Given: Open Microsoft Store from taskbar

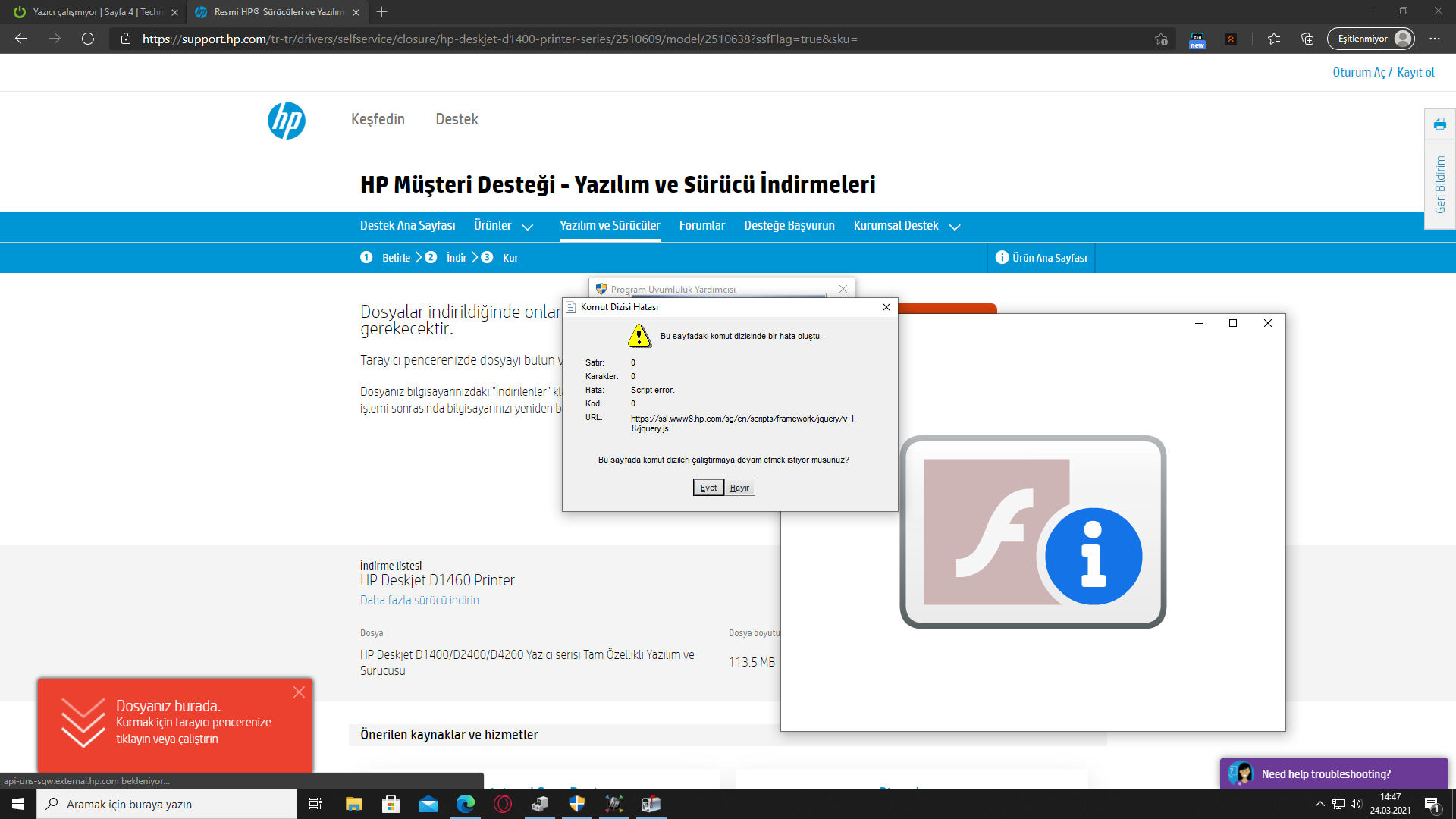Looking at the screenshot, I should (x=391, y=804).
